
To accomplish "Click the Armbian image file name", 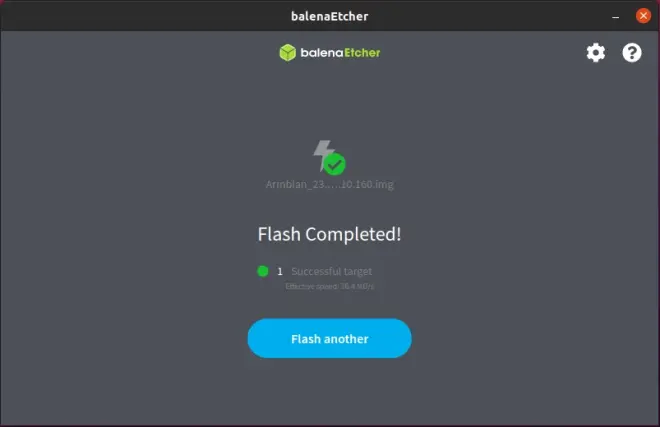I will [330, 184].
